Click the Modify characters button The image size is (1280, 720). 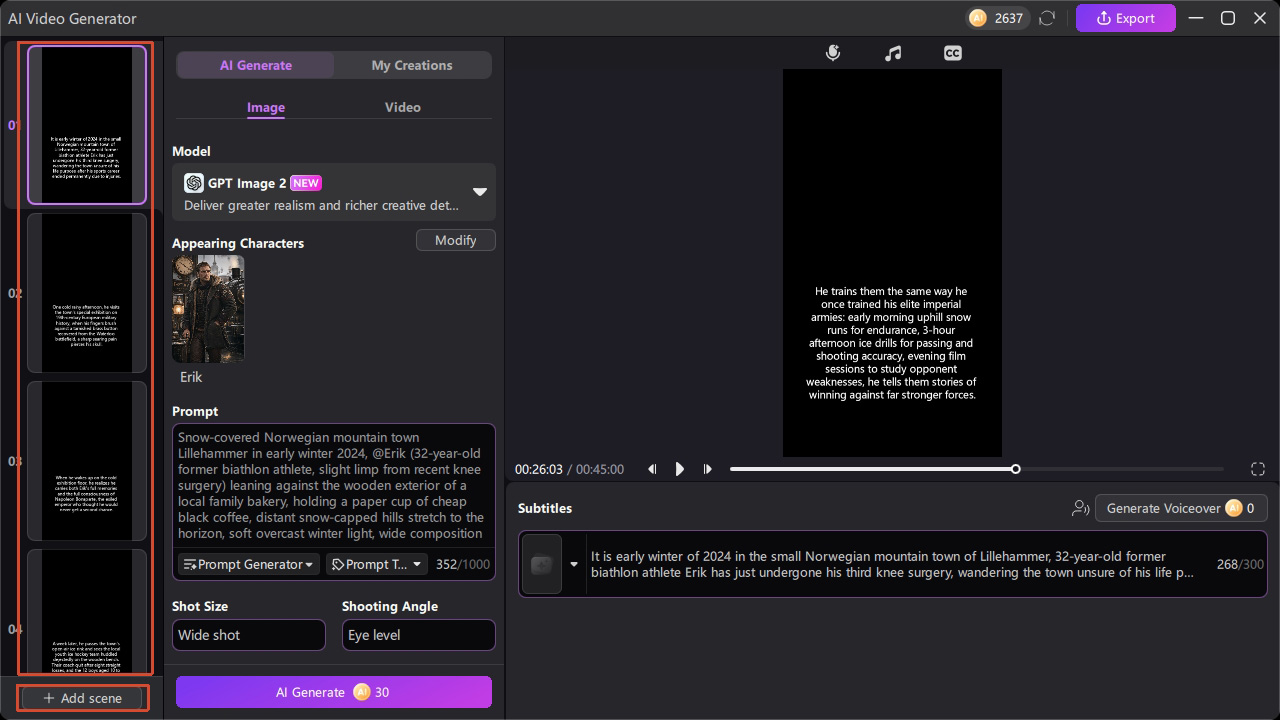point(456,240)
